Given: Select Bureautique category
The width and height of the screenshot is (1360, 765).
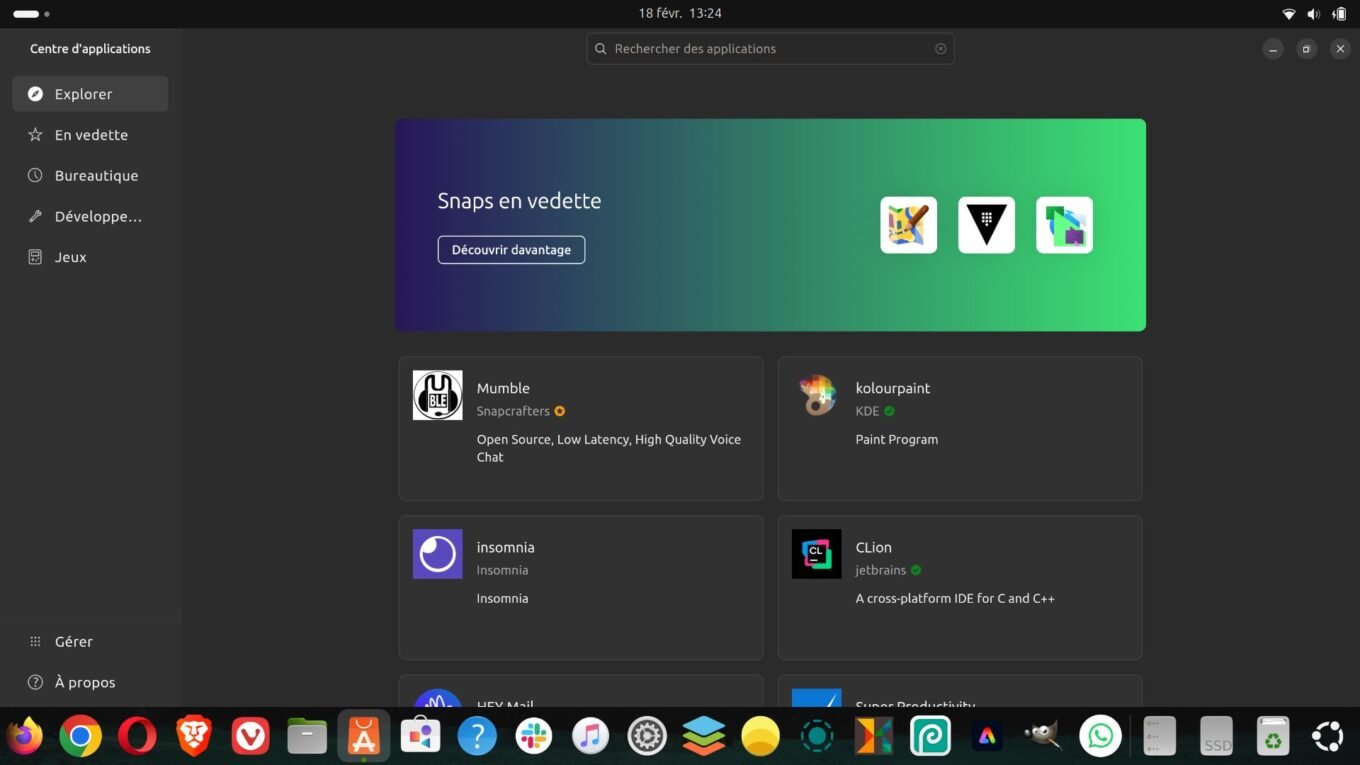Looking at the screenshot, I should coord(90,176).
